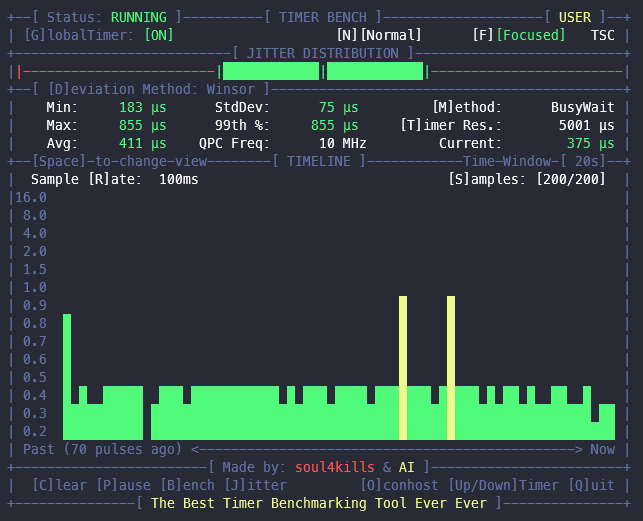The image size is (643, 521).
Task: Click the first yellow spike in timeline
Action: tap(403, 368)
